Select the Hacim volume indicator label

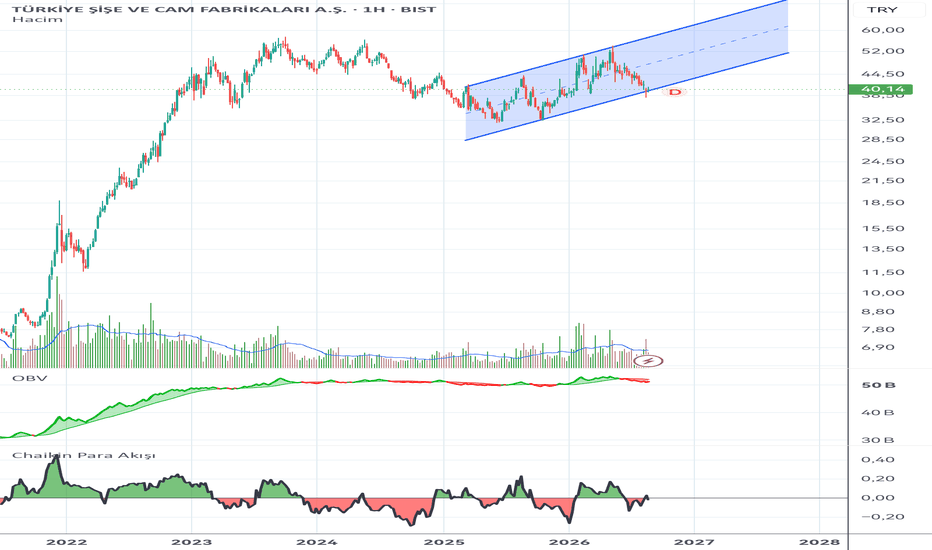click(37, 19)
